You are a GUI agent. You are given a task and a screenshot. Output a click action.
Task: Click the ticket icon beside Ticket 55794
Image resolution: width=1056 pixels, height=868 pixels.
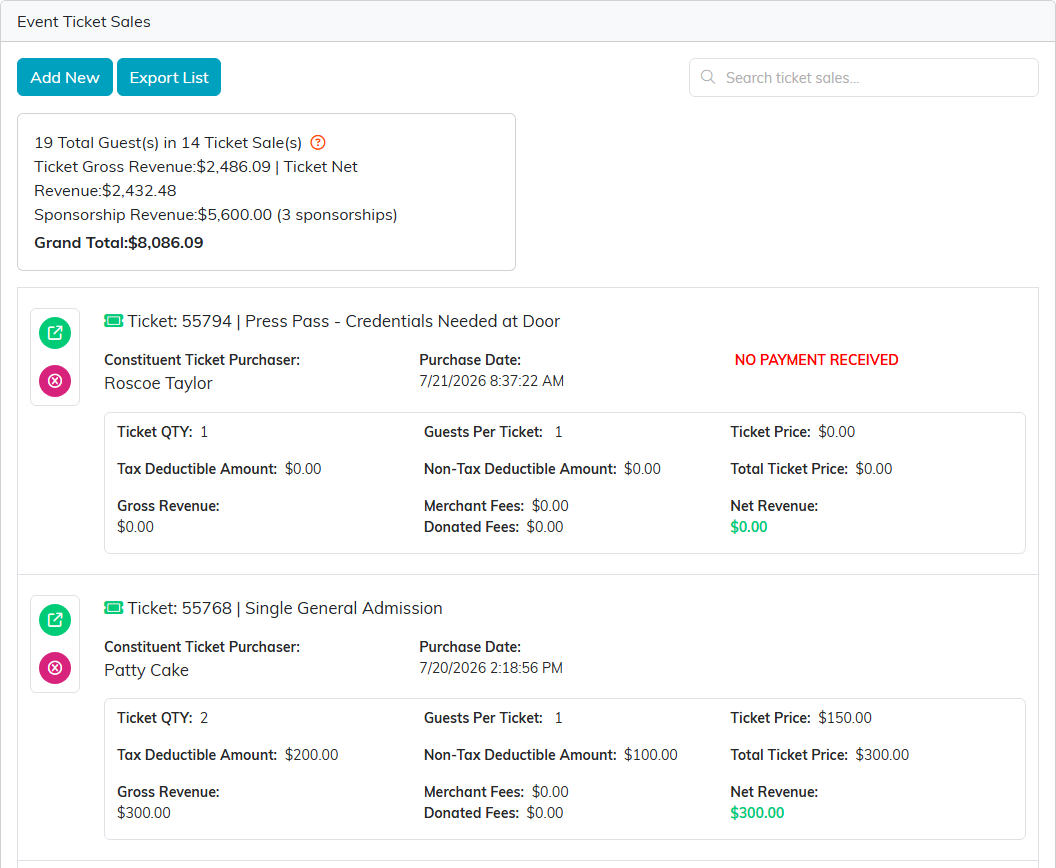pos(113,321)
